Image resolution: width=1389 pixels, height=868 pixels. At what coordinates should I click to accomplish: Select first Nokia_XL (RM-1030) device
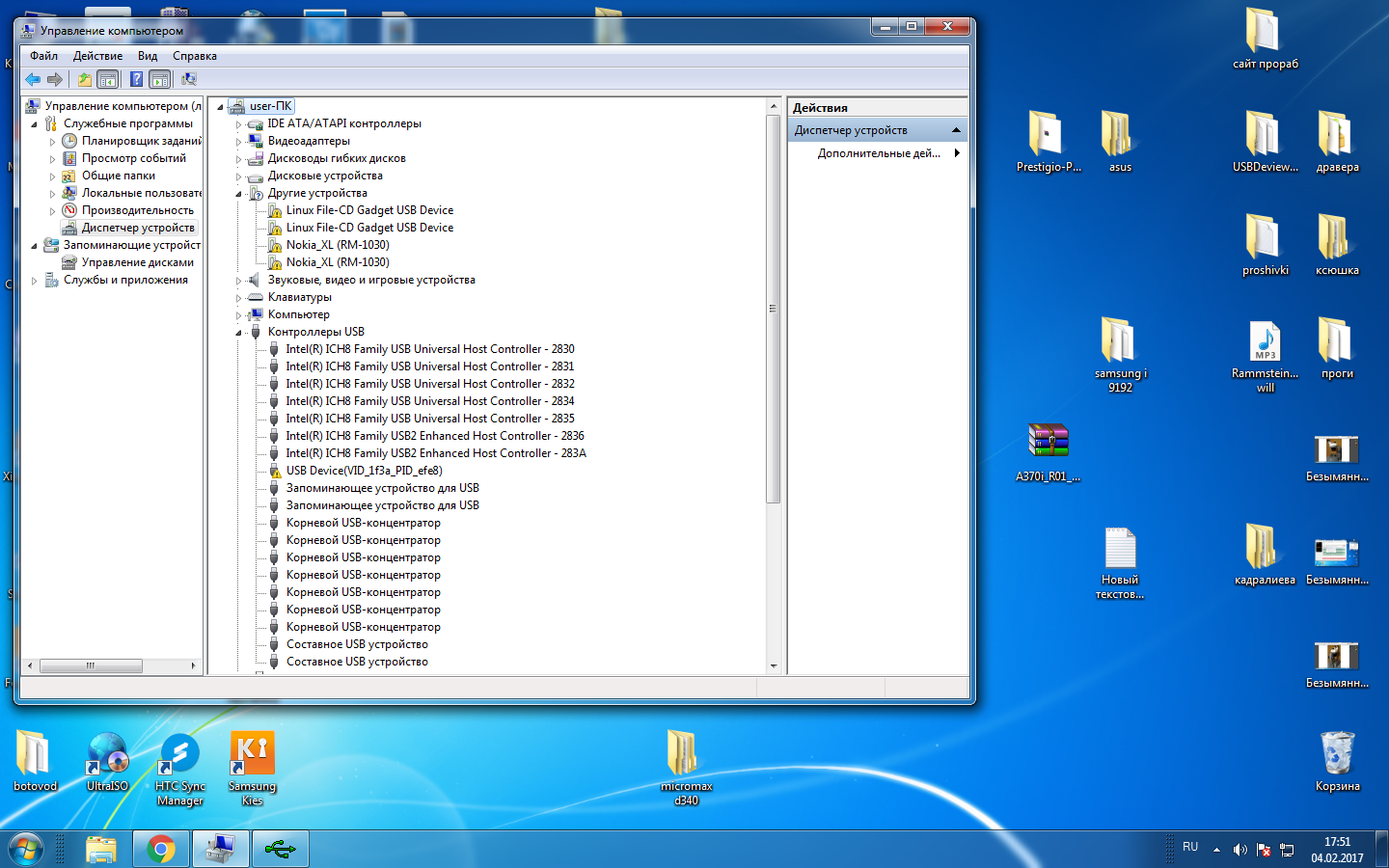pos(337,245)
